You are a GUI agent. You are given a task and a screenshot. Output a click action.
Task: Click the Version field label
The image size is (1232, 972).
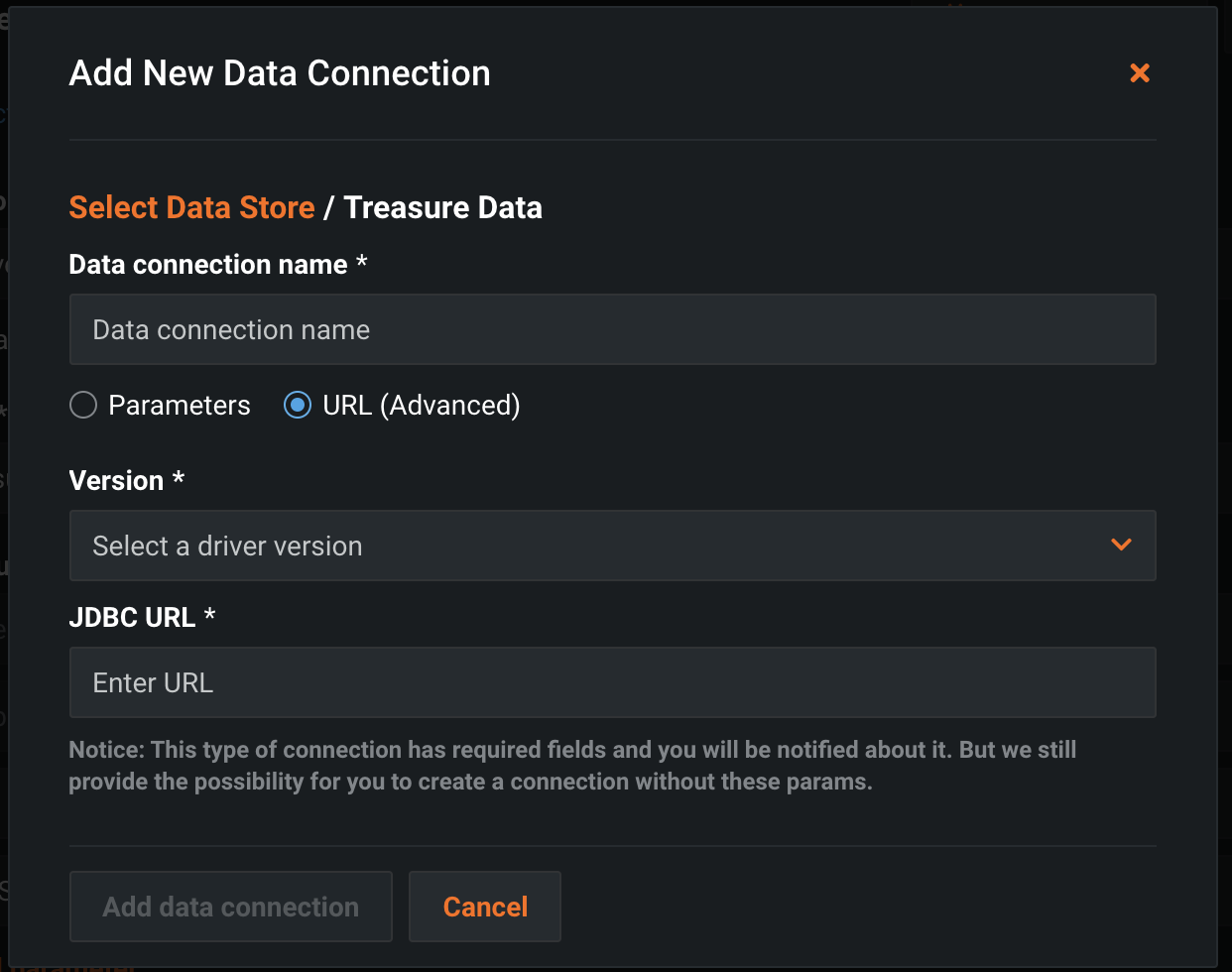pyautogui.click(x=116, y=481)
